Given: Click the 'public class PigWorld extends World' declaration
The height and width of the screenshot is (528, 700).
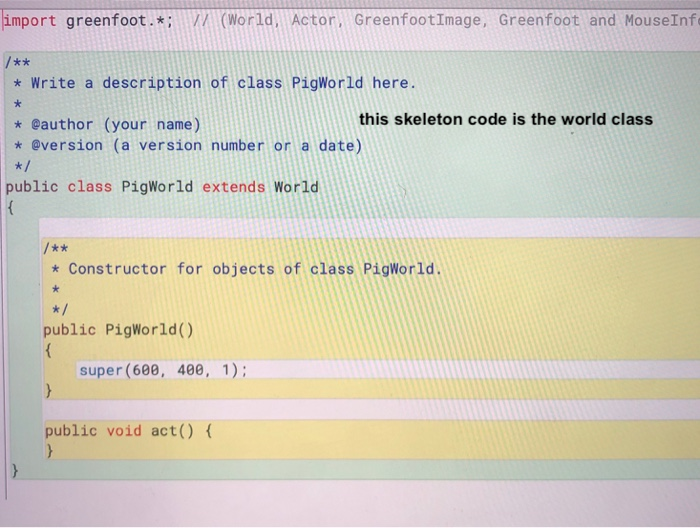Looking at the screenshot, I should [162, 187].
